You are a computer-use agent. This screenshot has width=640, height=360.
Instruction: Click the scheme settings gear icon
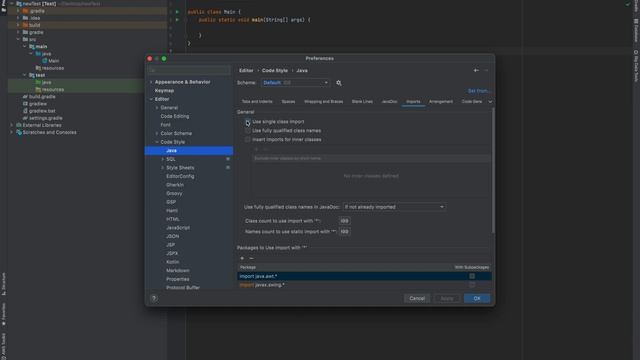coord(339,83)
